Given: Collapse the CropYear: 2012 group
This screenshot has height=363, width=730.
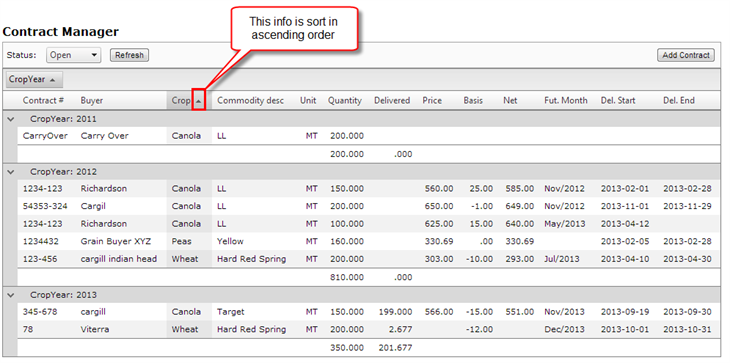Looking at the screenshot, I should pyautogui.click(x=11, y=172).
